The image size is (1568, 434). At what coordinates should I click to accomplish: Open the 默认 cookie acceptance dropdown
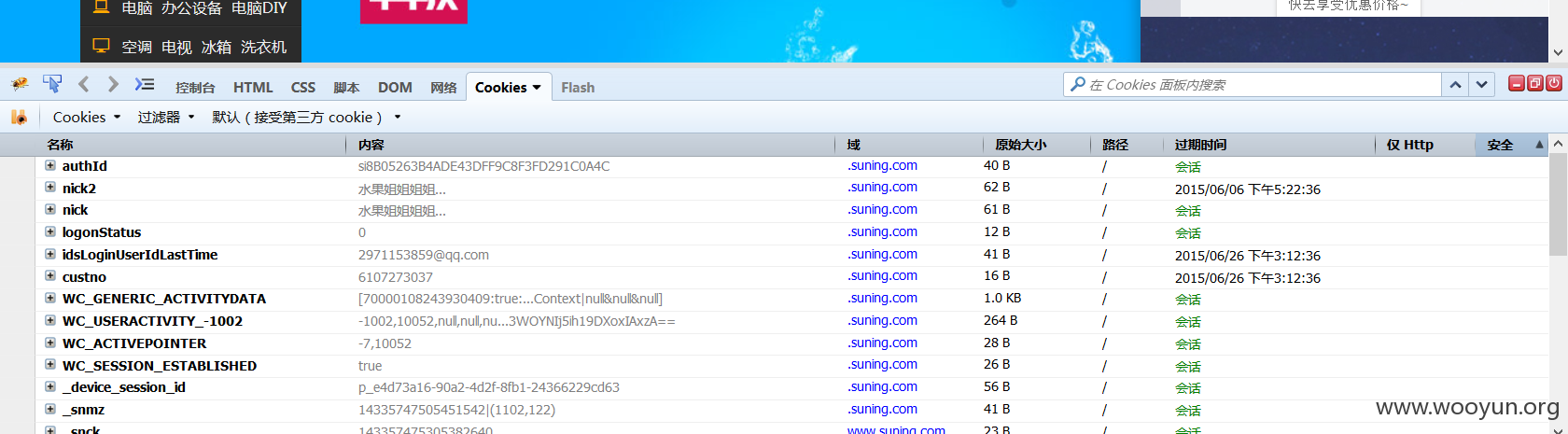tap(306, 117)
